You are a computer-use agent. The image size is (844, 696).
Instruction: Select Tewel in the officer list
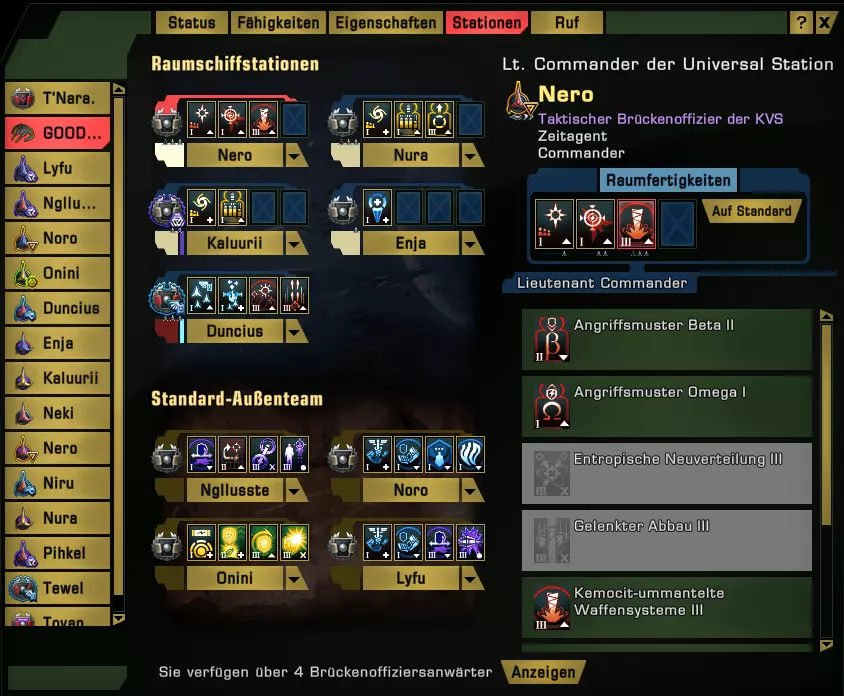pyautogui.click(x=58, y=588)
